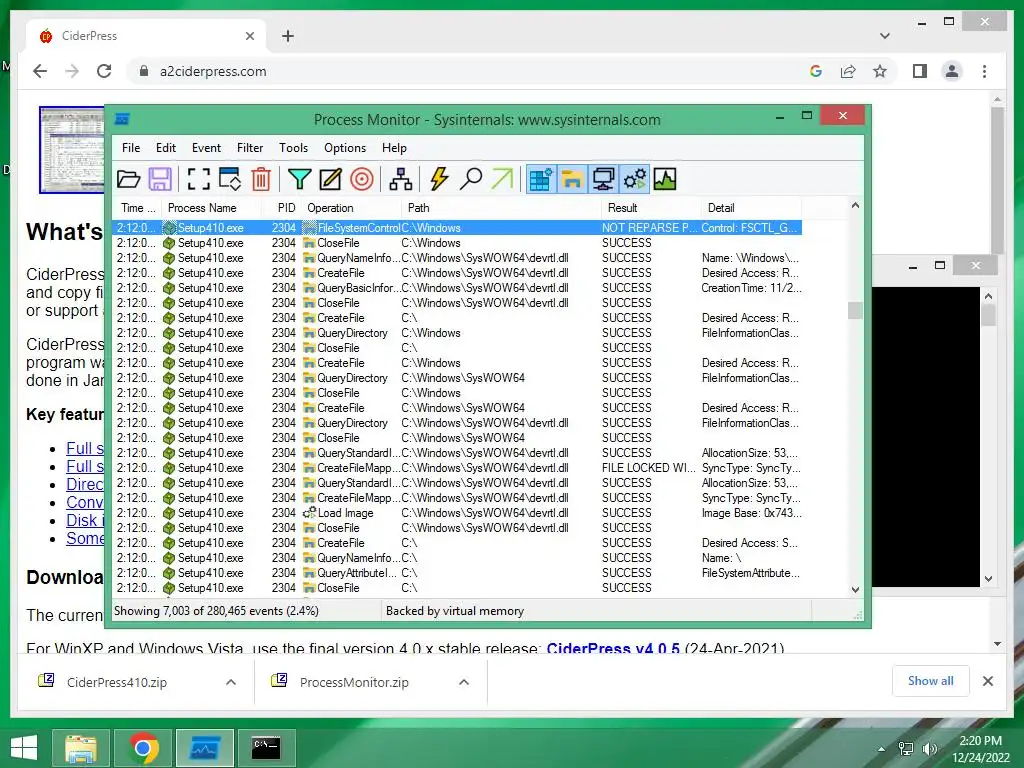Open File Explorer from taskbar
This screenshot has width=1024, height=768.
pyautogui.click(x=81, y=748)
